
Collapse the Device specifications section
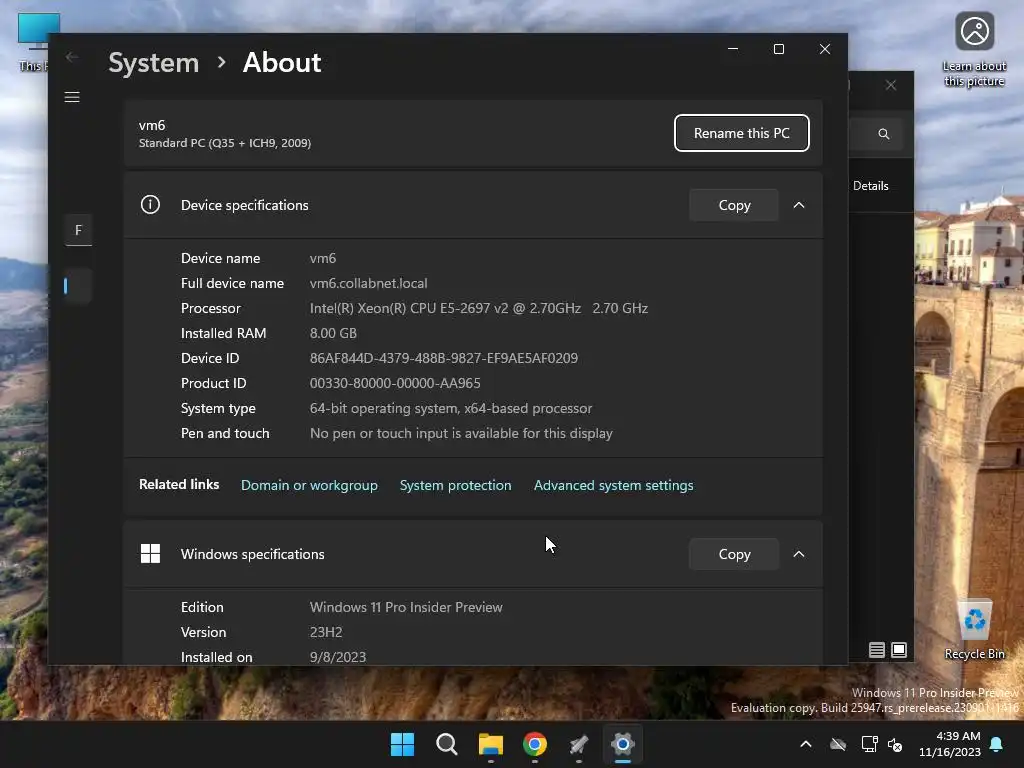(799, 205)
